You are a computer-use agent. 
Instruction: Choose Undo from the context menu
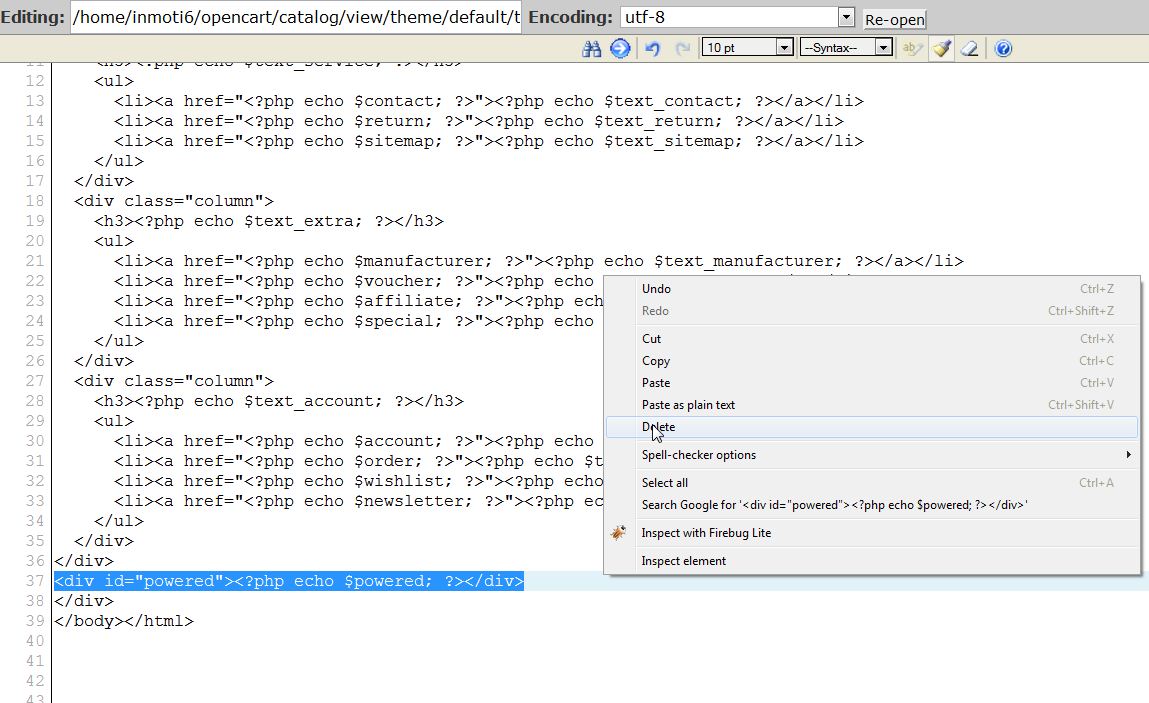(x=872, y=289)
